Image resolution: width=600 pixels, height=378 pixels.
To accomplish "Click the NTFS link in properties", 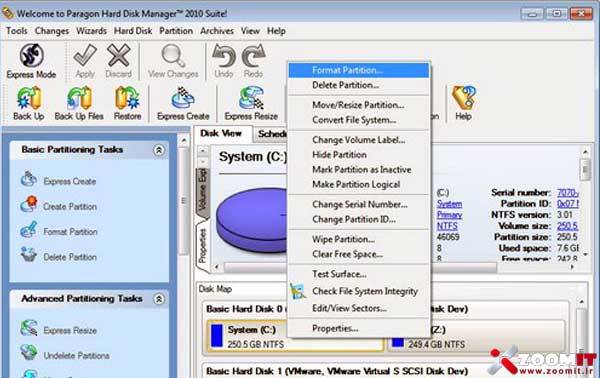I will pos(447,226).
